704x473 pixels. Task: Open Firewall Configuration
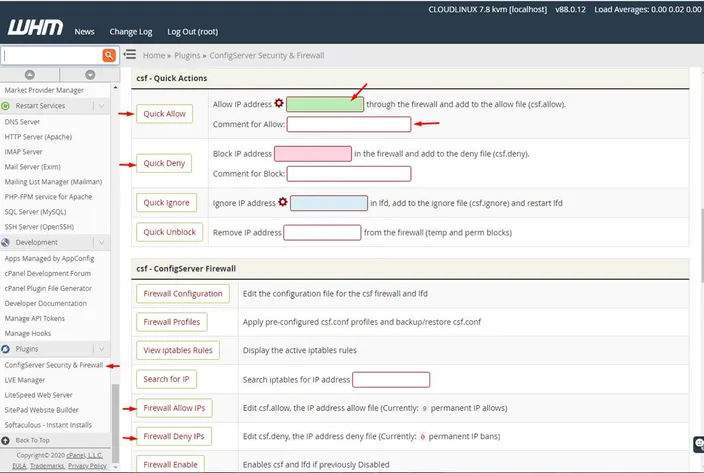[183, 293]
